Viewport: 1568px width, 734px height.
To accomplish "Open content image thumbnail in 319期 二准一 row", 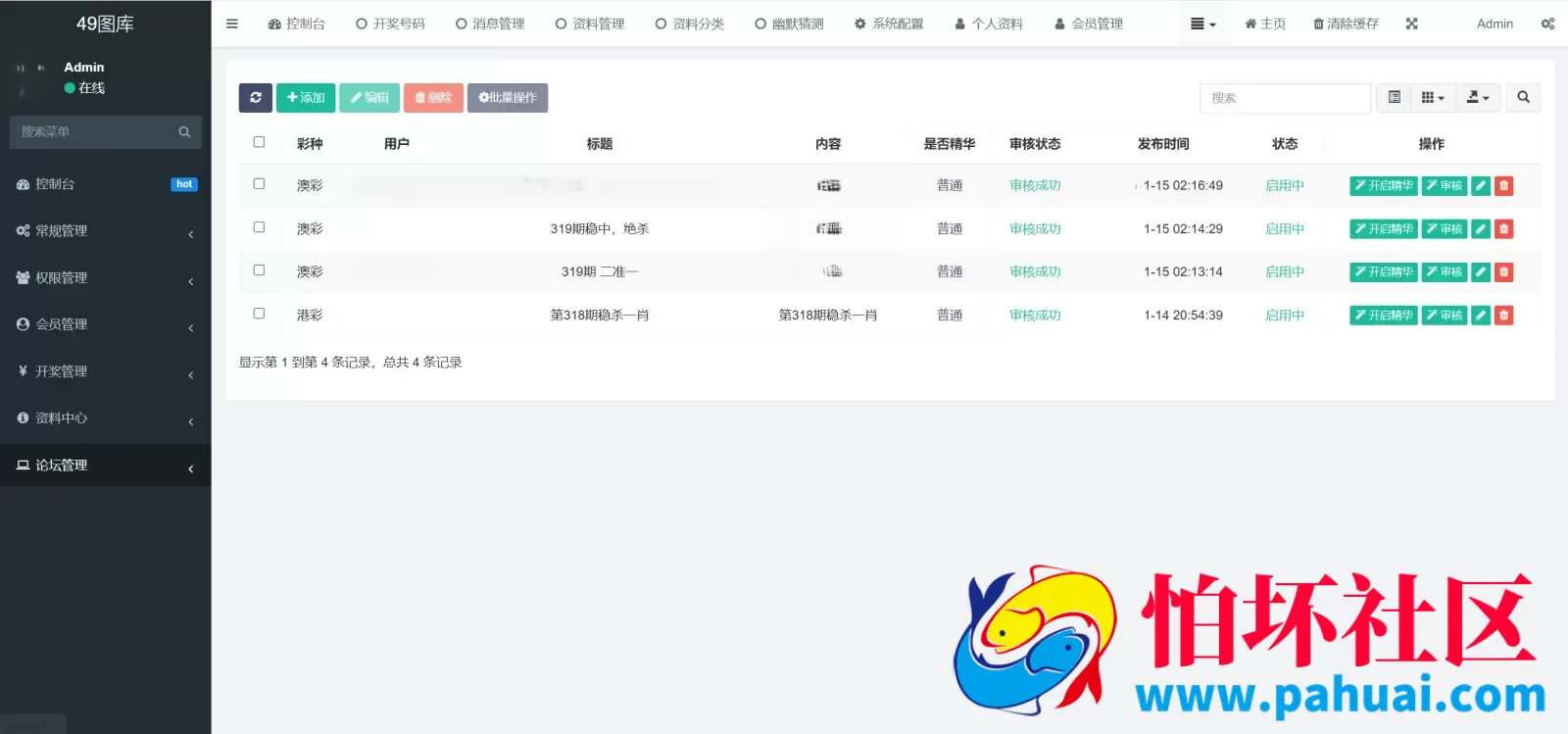I will [x=832, y=271].
